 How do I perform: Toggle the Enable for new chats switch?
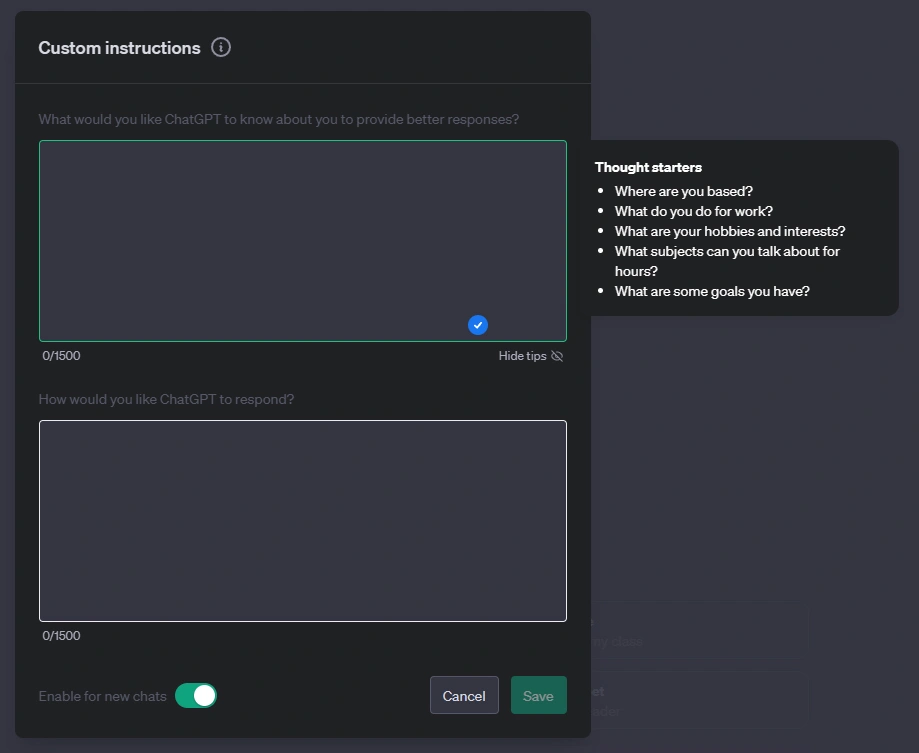pos(196,696)
